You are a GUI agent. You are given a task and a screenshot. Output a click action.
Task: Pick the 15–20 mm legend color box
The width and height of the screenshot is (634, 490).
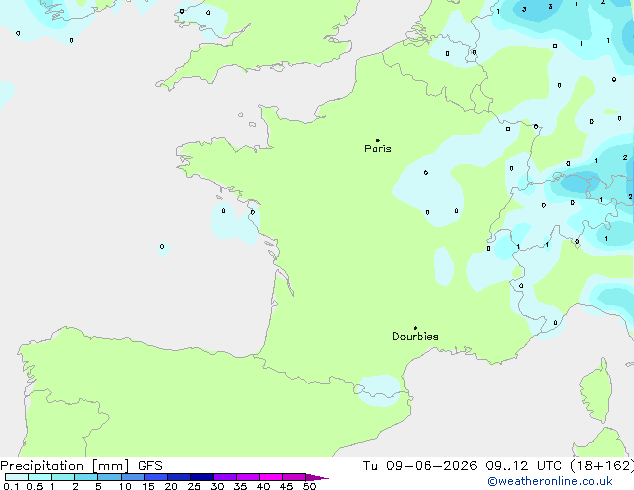[x=156, y=477]
